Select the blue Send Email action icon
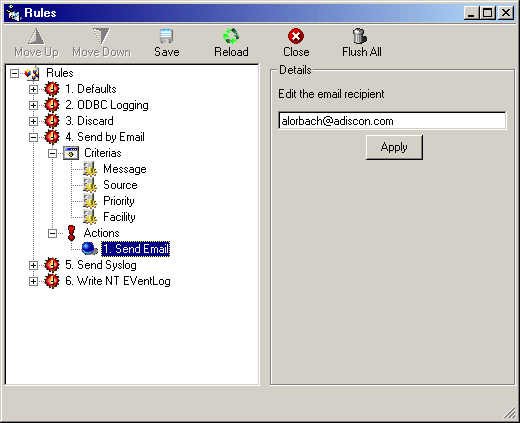Screen dimensions: 520x423 pos(89,249)
